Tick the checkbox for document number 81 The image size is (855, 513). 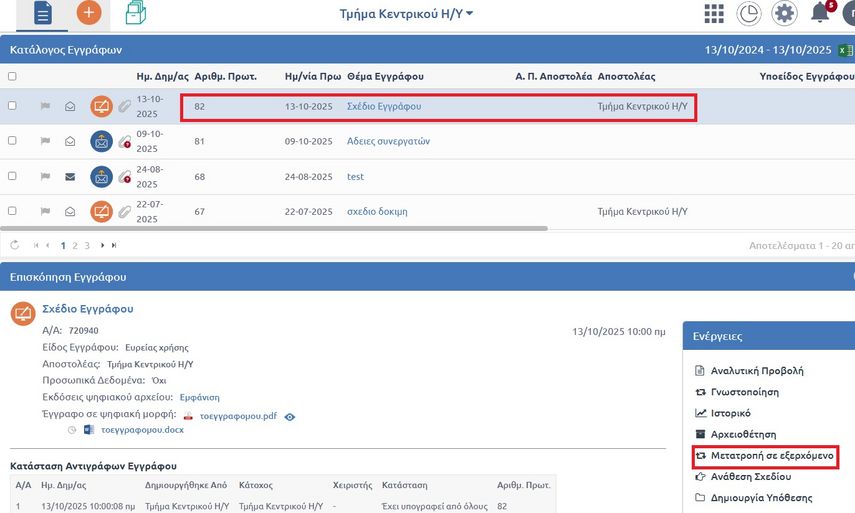[x=12, y=142]
